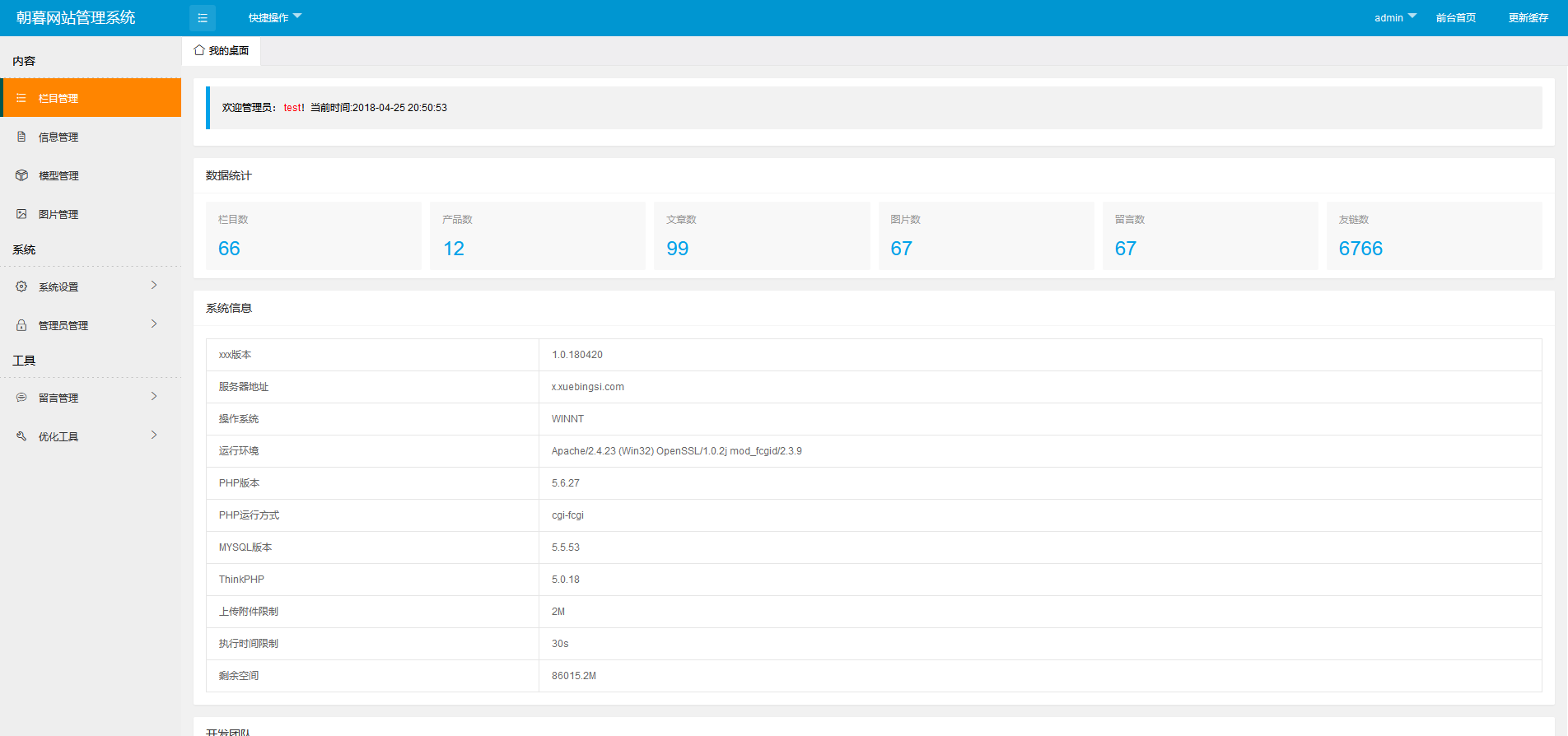Expand 系统设置 submenu chevron
The width and height of the screenshot is (1568, 736).
(x=154, y=285)
